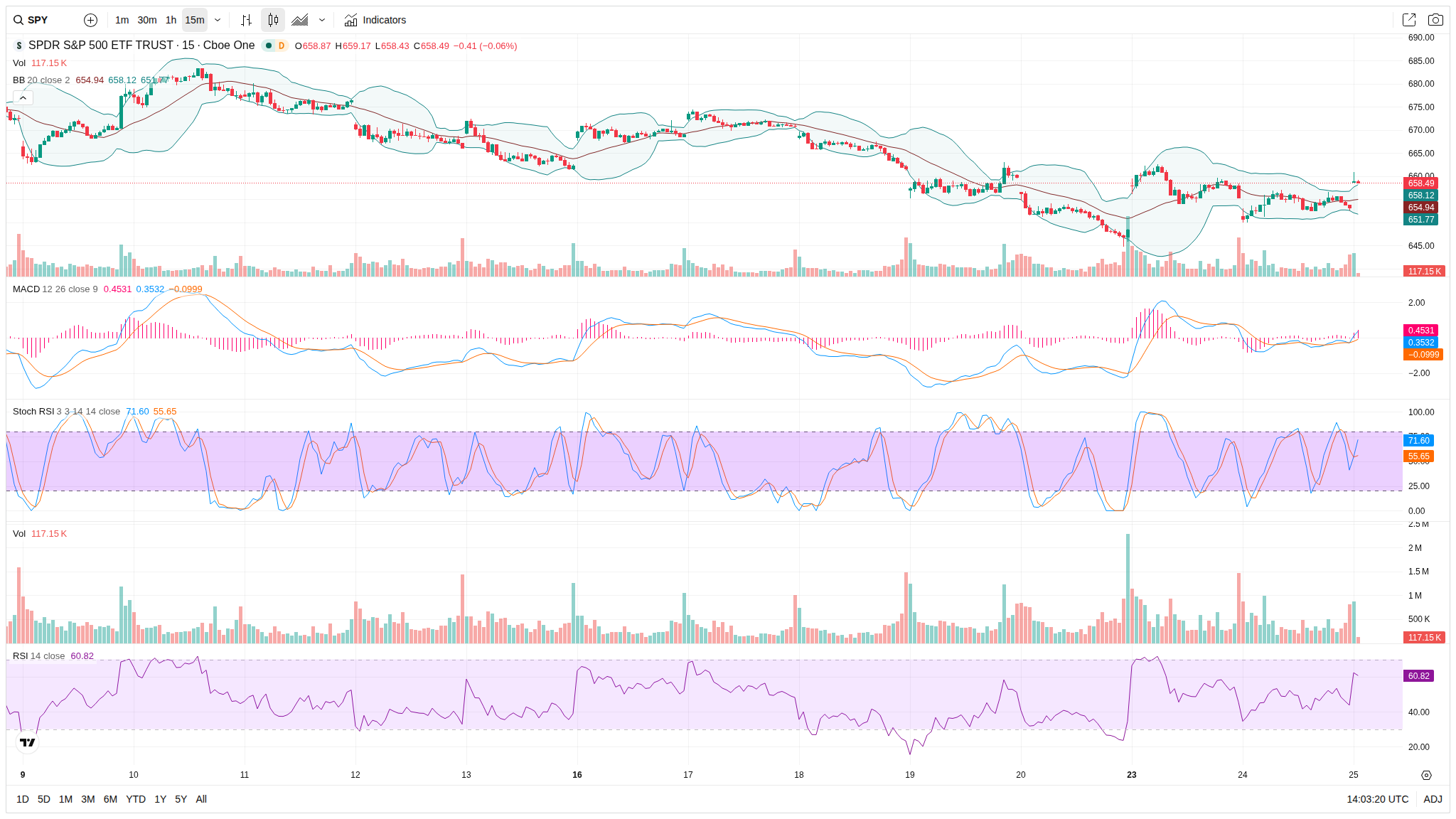Select the Bars chart style icon
1456x819 pixels.
(246, 20)
